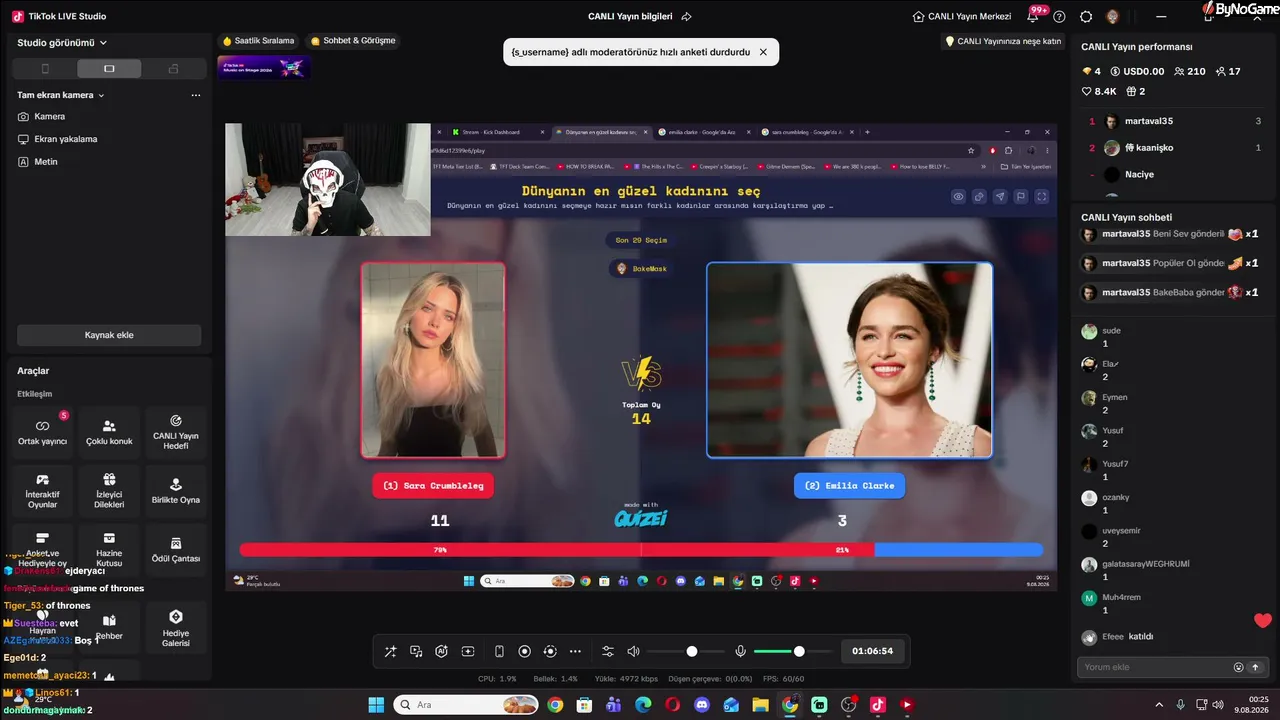Send the comment with arrow button
Screen dimensions: 1280x720
[x=1256, y=667]
